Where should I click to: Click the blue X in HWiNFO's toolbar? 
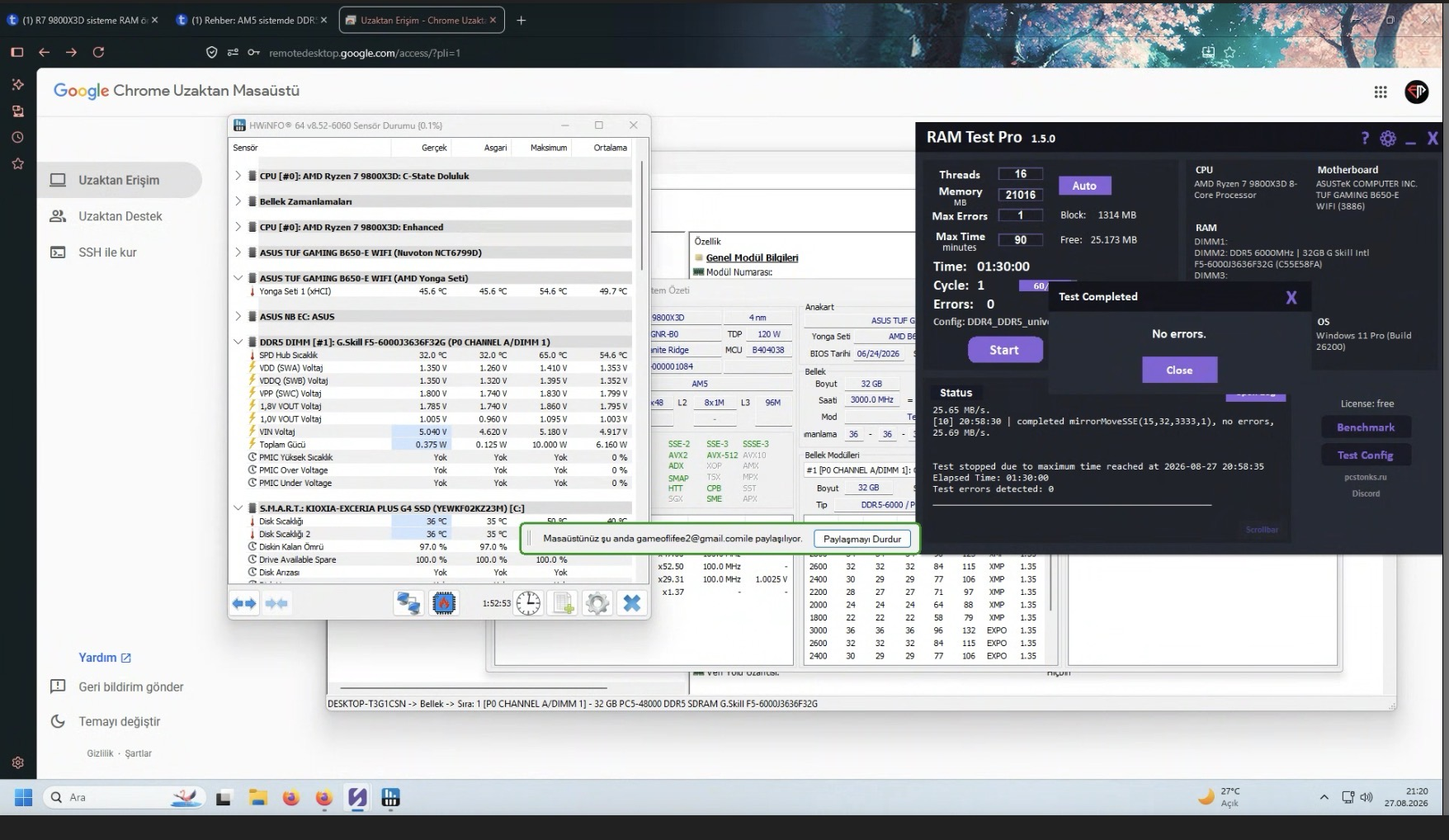click(x=632, y=603)
